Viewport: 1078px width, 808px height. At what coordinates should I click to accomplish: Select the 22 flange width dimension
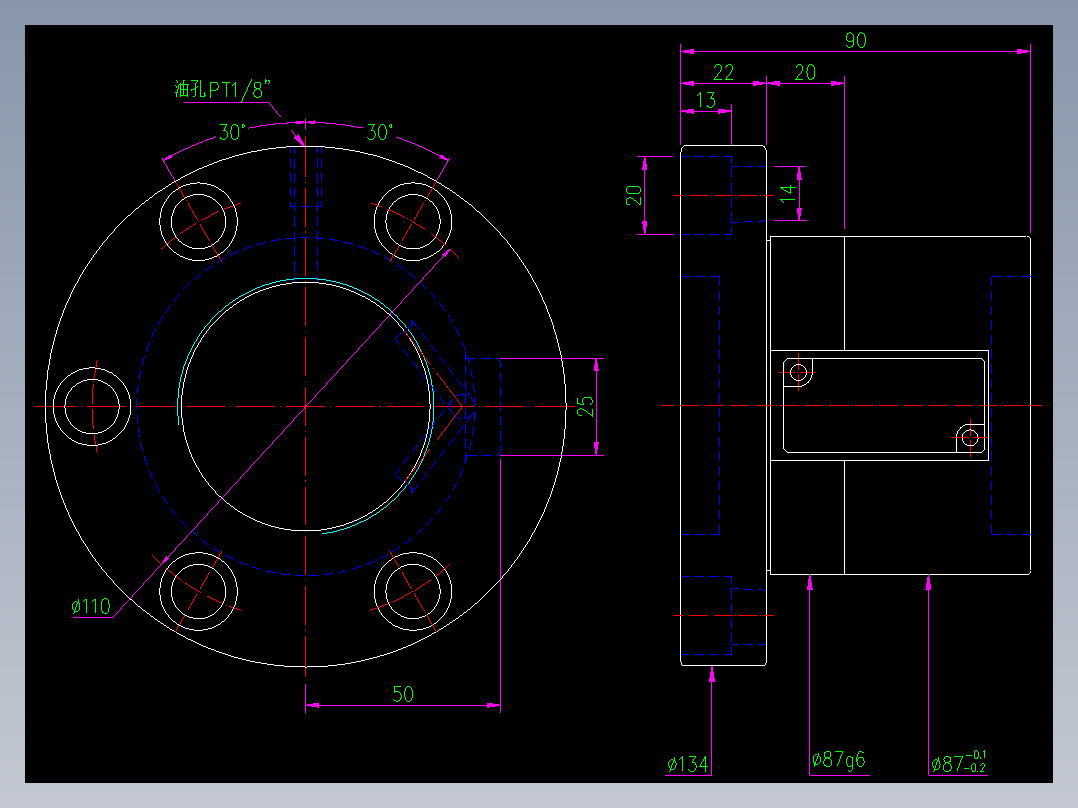point(723,72)
